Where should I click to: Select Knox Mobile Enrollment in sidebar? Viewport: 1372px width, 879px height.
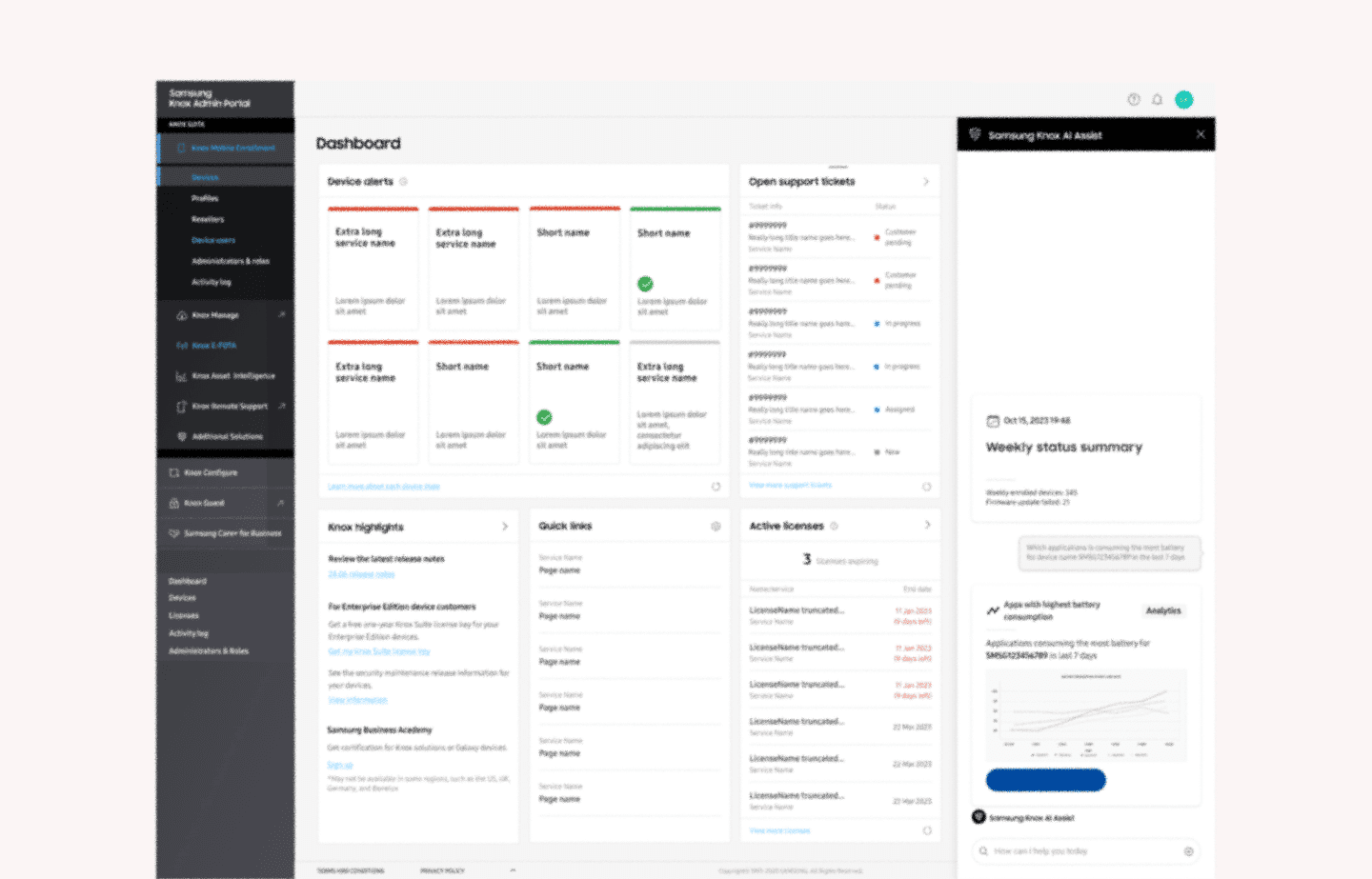(x=226, y=148)
